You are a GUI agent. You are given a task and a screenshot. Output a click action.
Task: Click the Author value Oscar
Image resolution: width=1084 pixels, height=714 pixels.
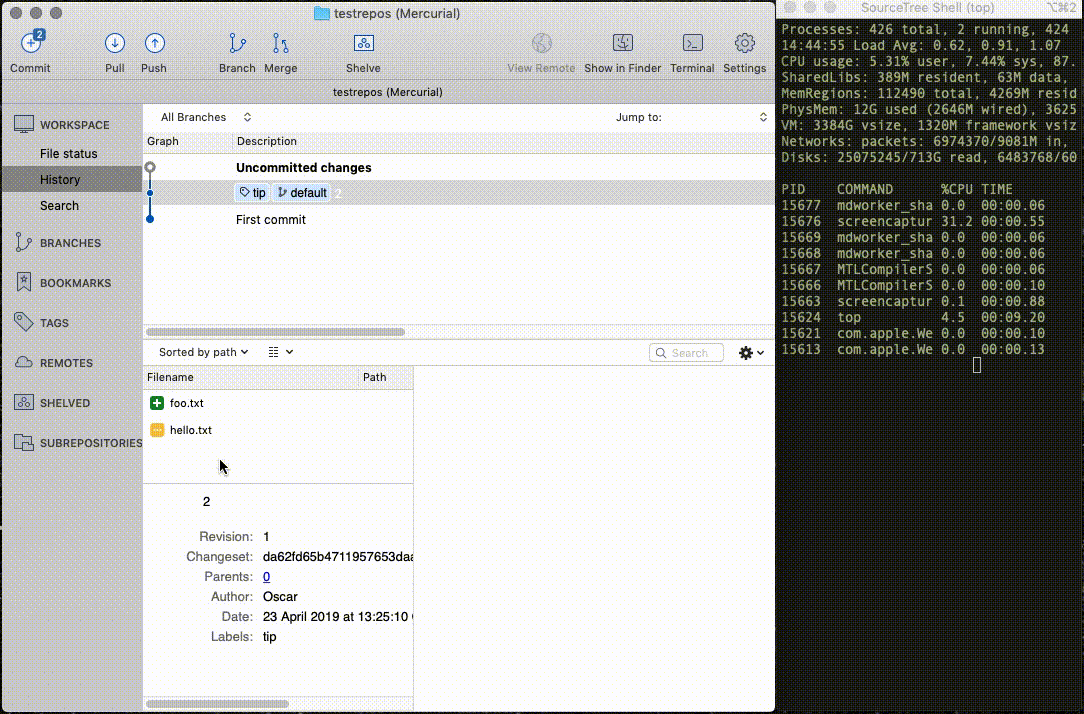280,597
